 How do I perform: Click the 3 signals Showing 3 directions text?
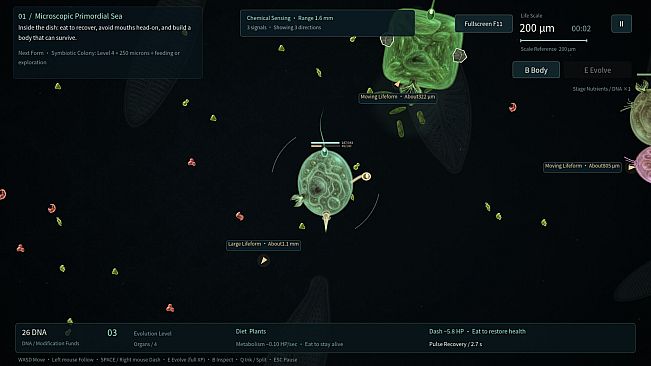284,27
